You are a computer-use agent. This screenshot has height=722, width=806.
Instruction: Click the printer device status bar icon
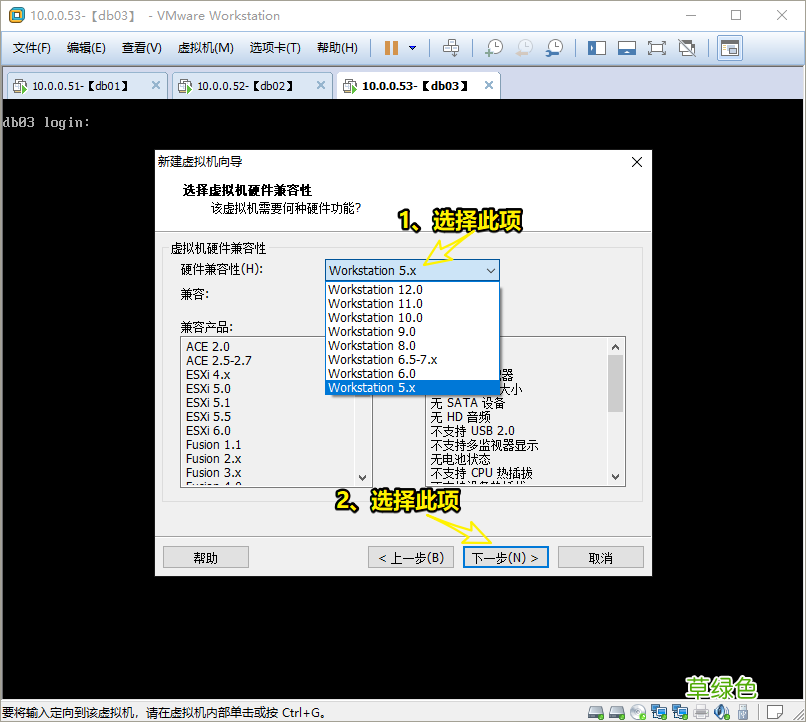click(x=701, y=712)
